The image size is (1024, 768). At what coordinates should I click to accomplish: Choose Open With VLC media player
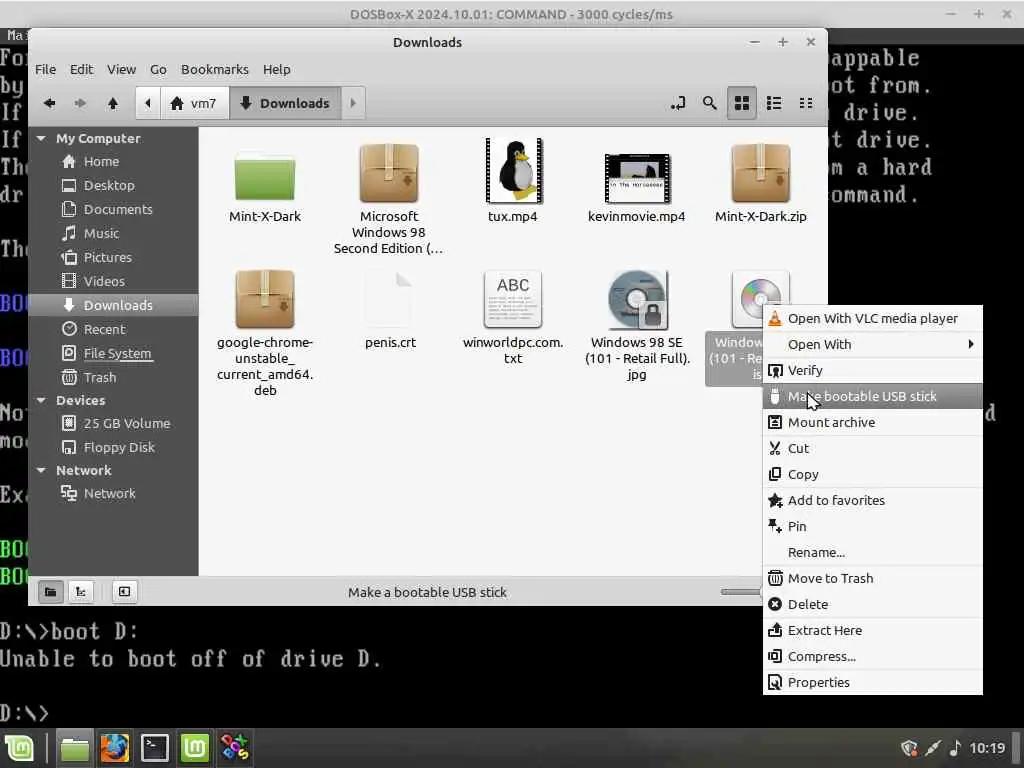[872, 318]
